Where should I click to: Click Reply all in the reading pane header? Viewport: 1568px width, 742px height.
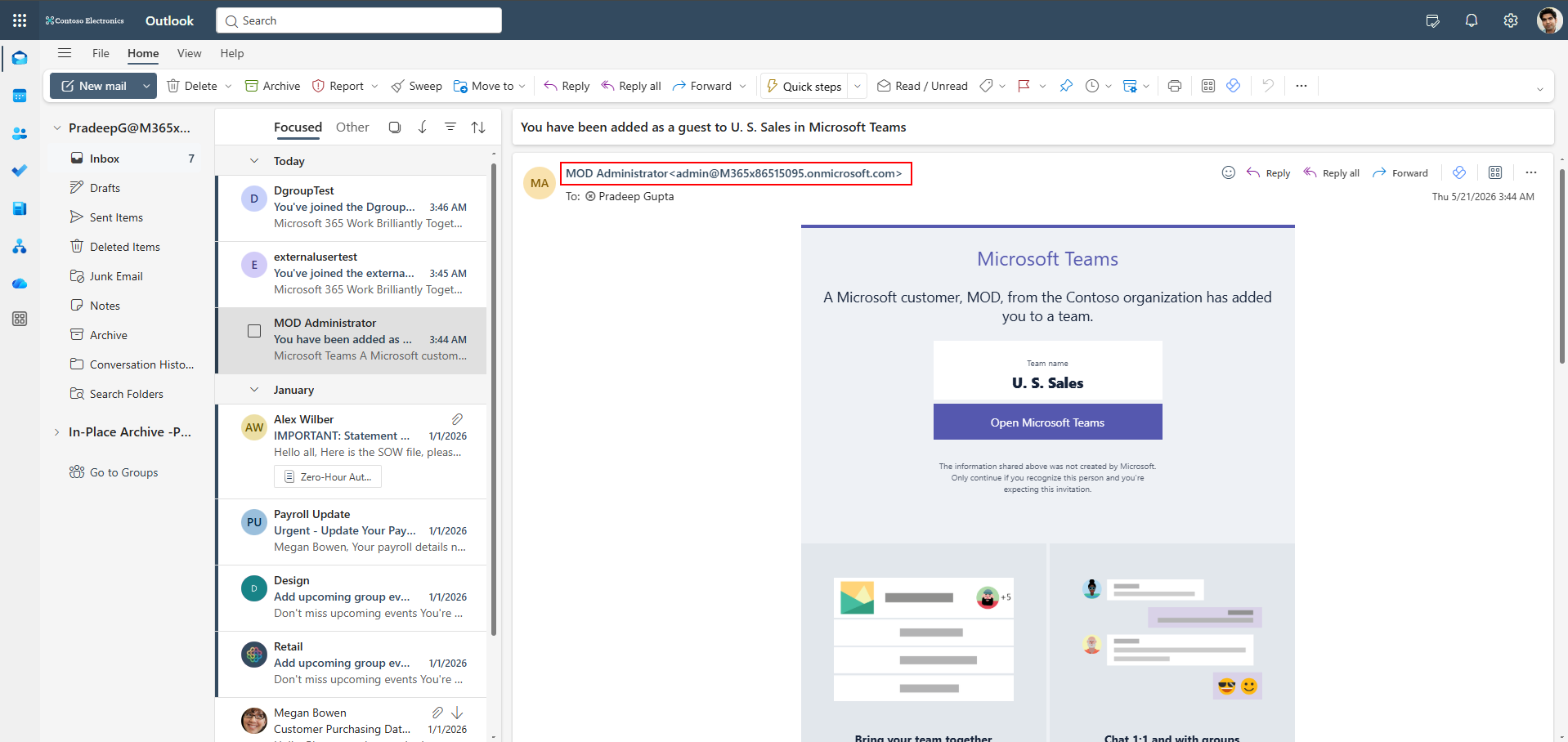[1332, 173]
